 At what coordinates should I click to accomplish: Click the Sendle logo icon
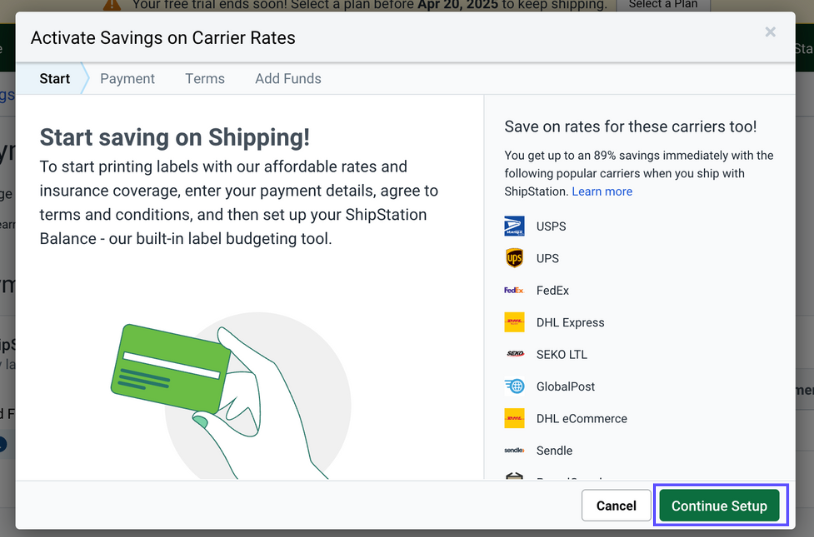point(514,450)
